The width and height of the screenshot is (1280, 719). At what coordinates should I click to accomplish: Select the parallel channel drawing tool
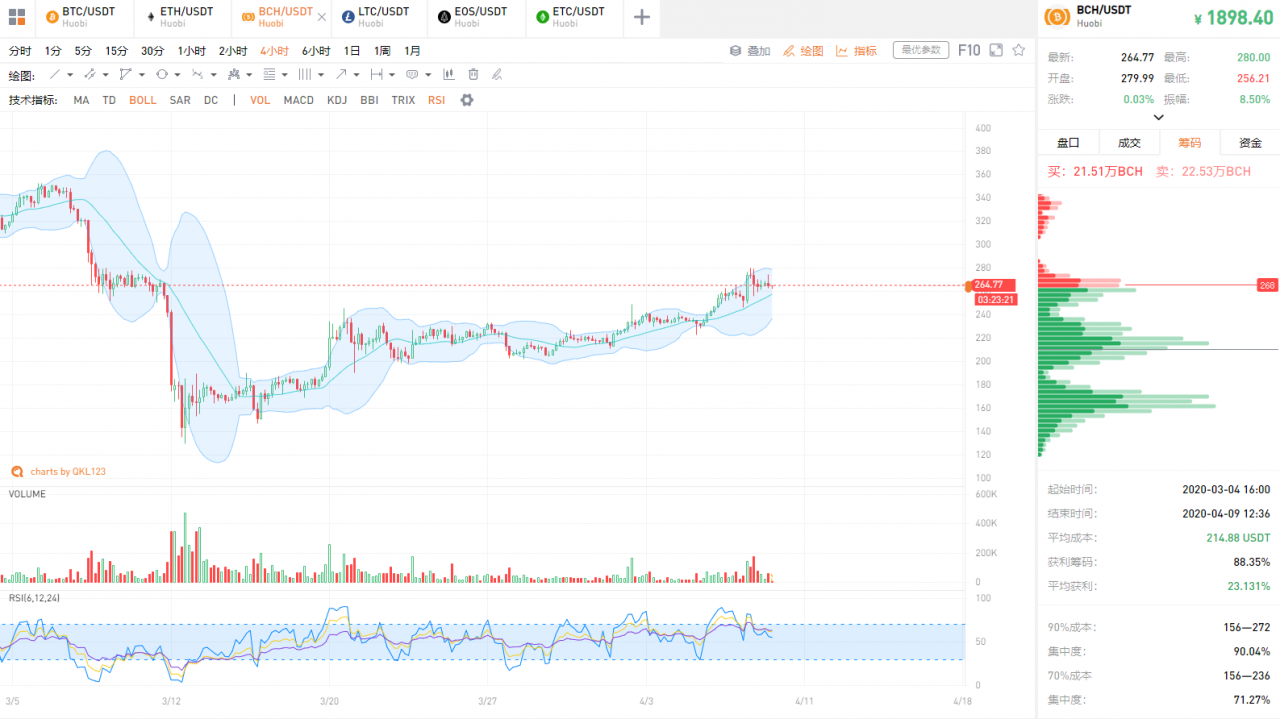click(90, 74)
